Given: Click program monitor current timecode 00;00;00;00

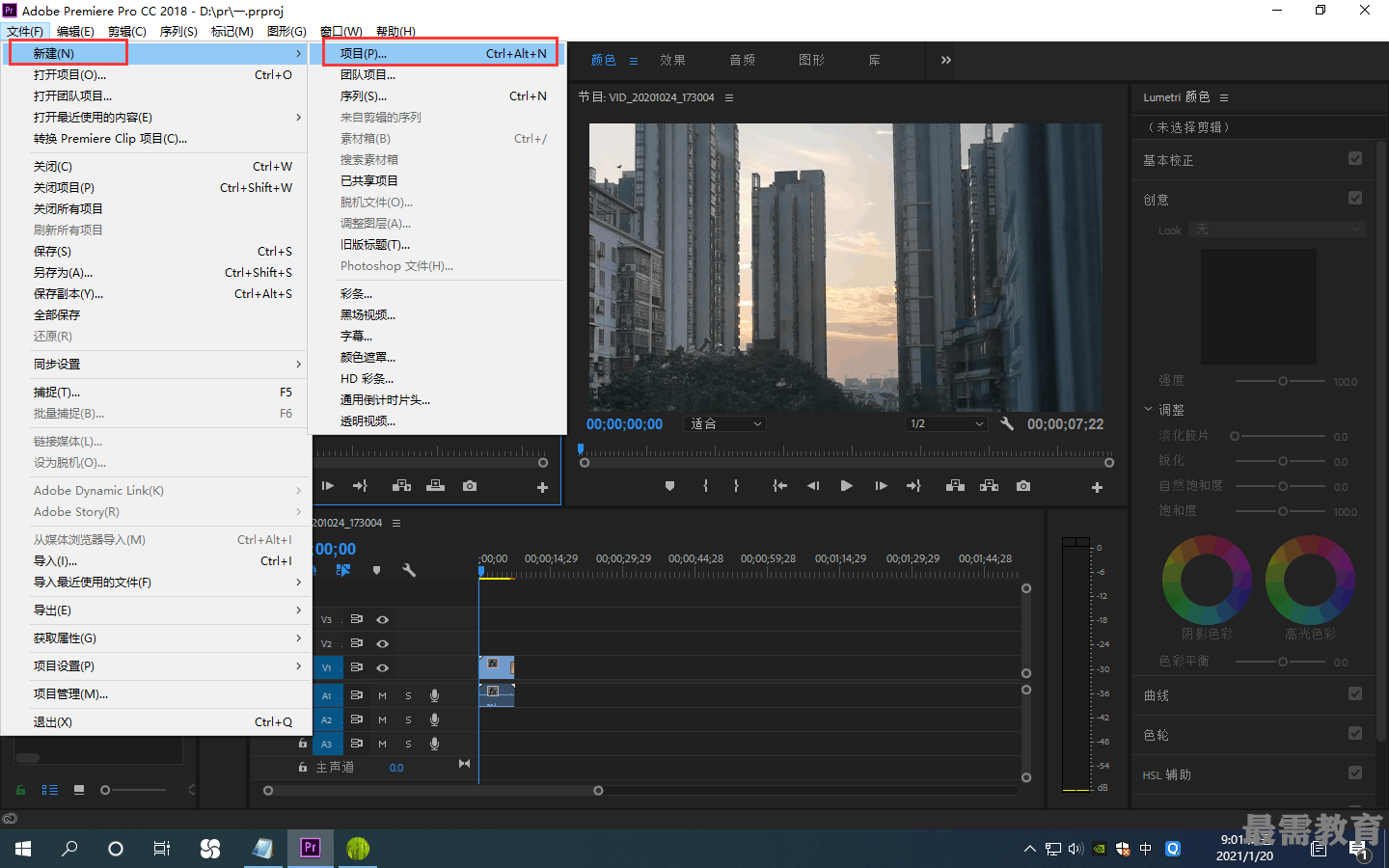Looking at the screenshot, I should (624, 424).
